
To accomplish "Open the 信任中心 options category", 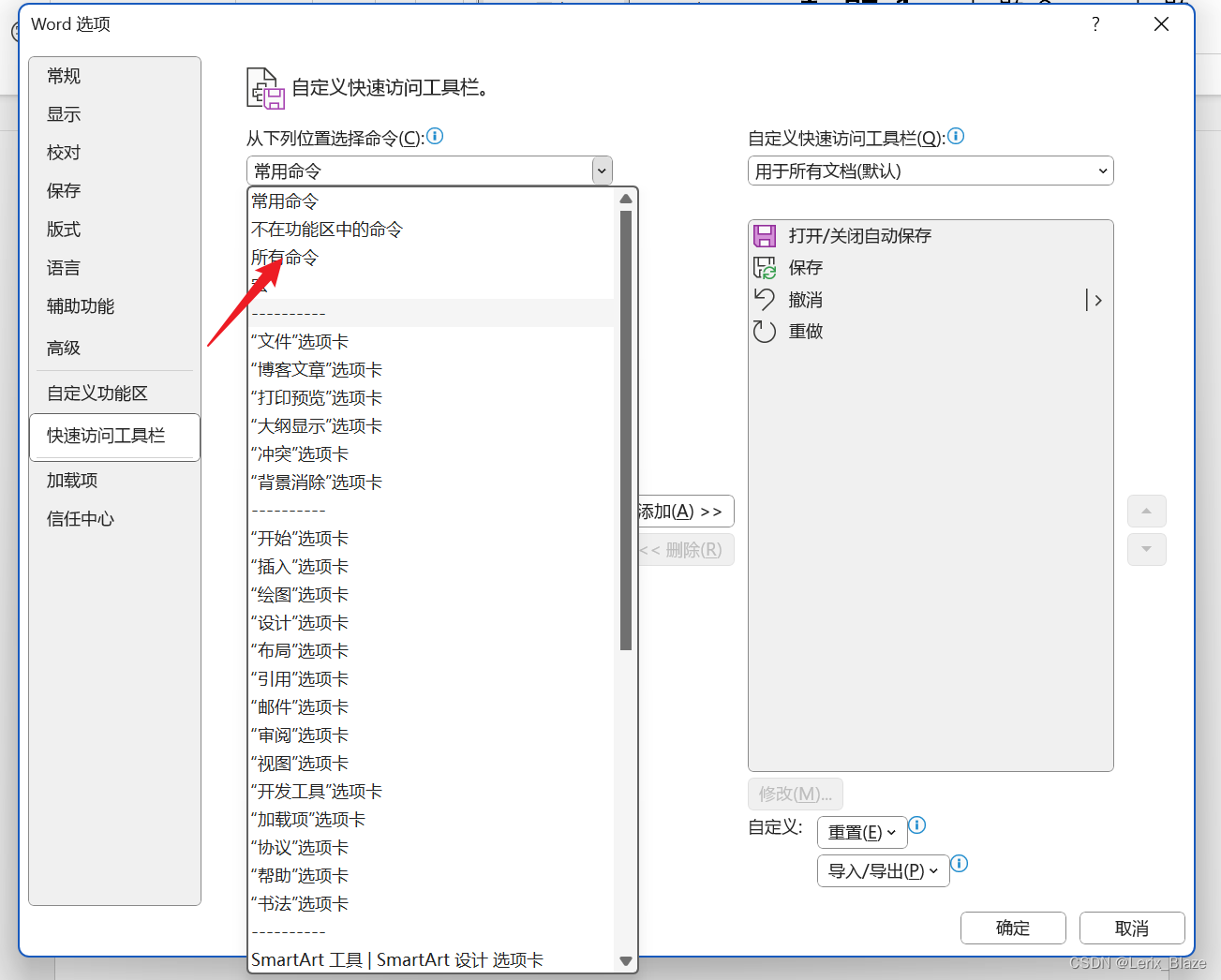I will (114, 519).
